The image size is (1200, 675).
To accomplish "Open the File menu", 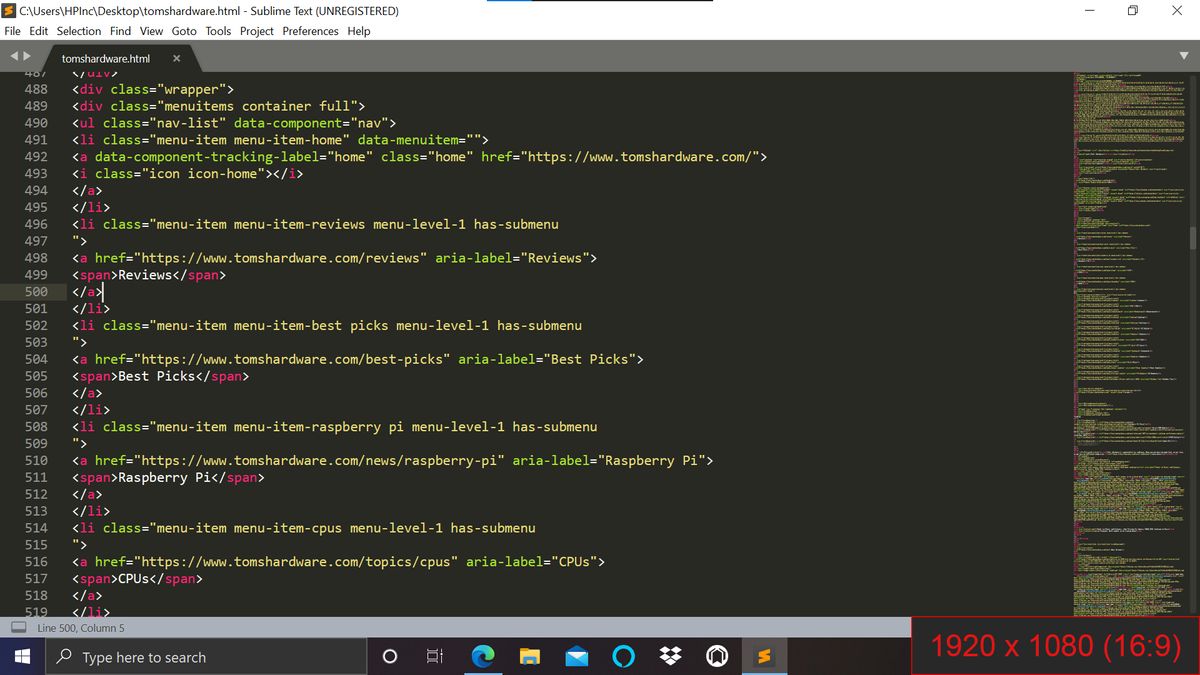I will [x=13, y=31].
